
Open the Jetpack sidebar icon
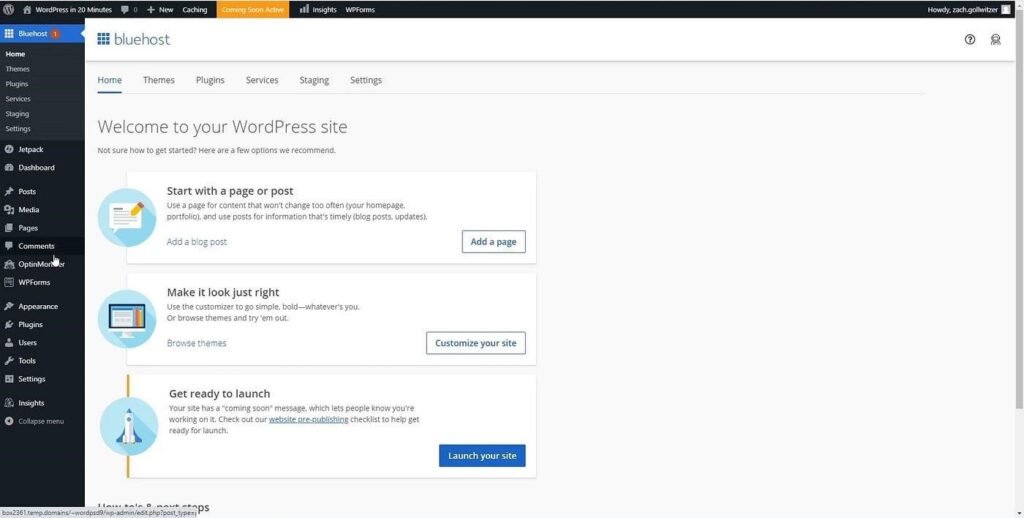tap(9, 150)
